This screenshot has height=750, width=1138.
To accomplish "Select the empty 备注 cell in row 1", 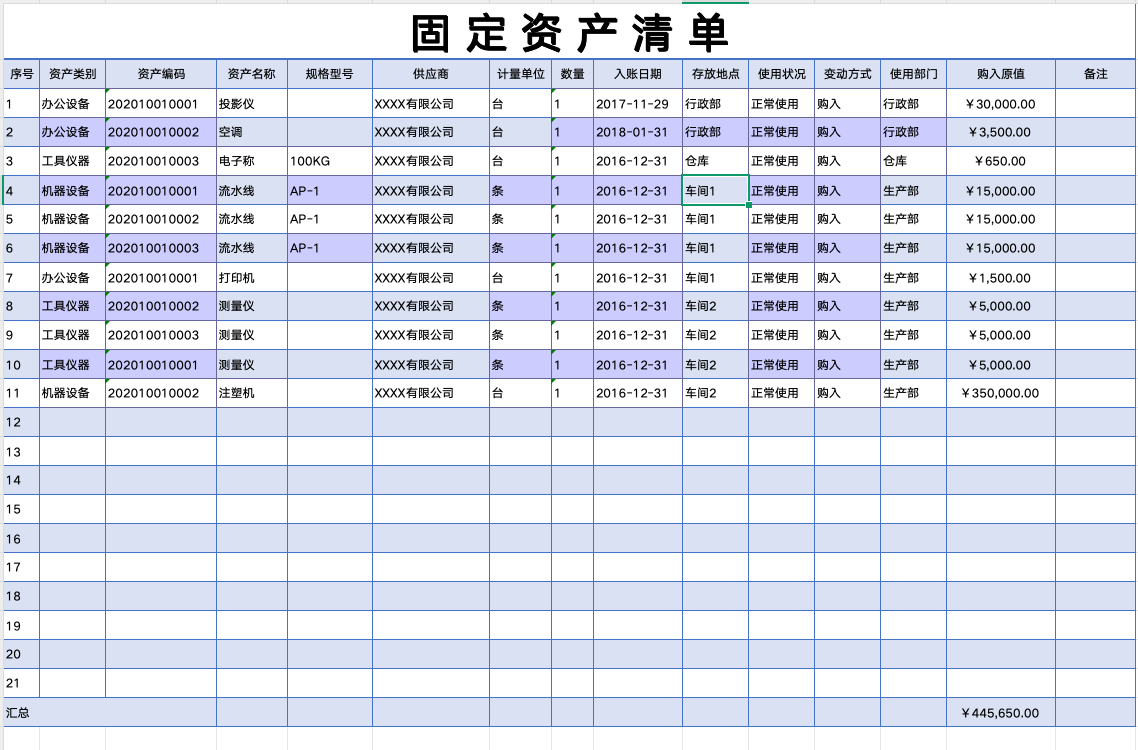I will click(x=1095, y=104).
